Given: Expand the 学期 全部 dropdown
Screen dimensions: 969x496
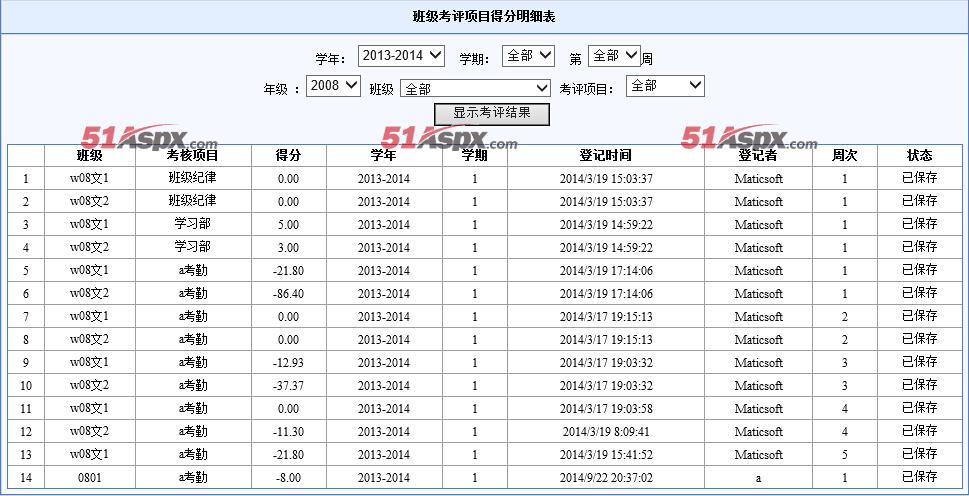Looking at the screenshot, I should [528, 56].
